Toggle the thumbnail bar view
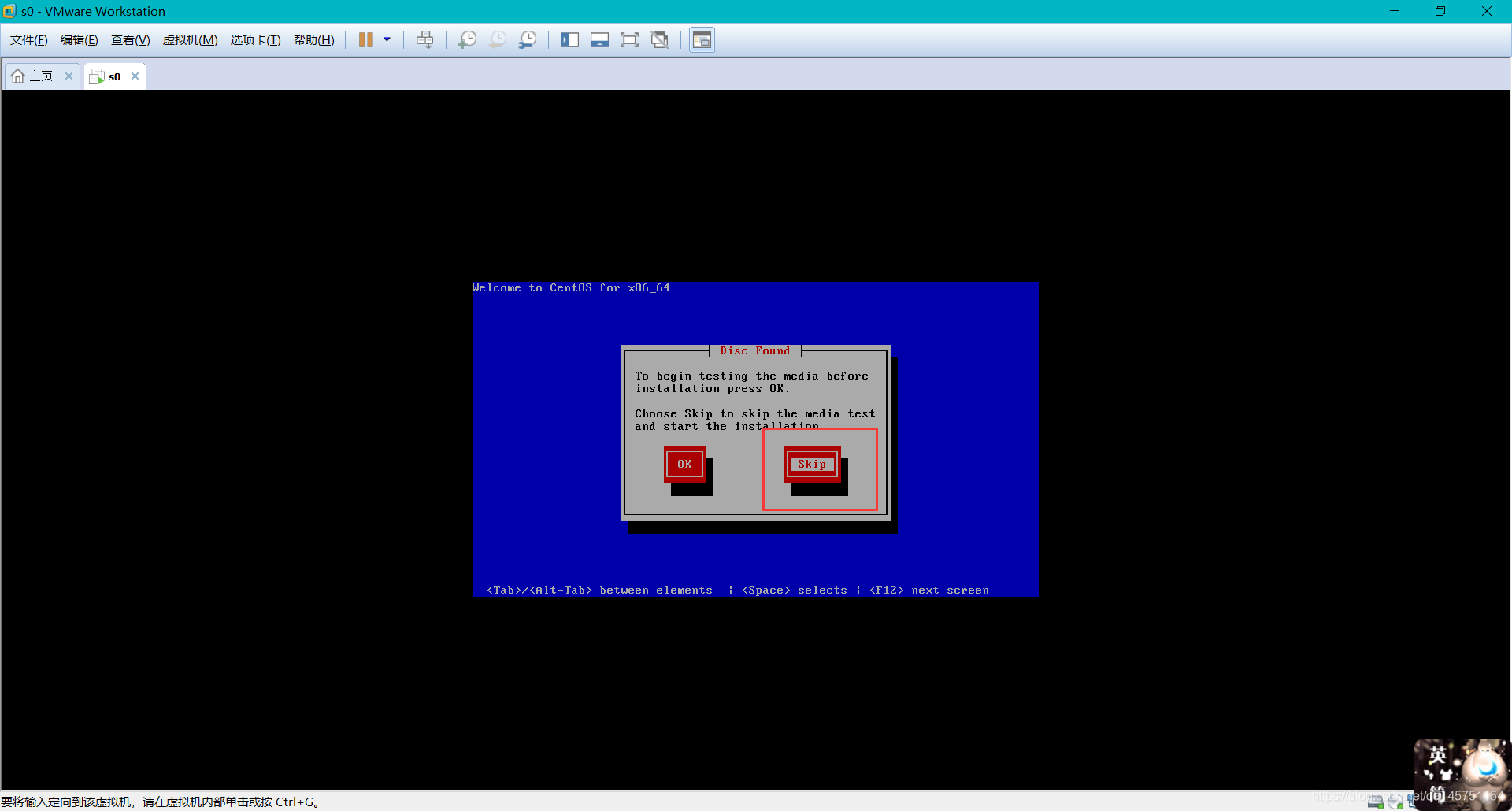Image resolution: width=1512 pixels, height=811 pixels. 599,40
